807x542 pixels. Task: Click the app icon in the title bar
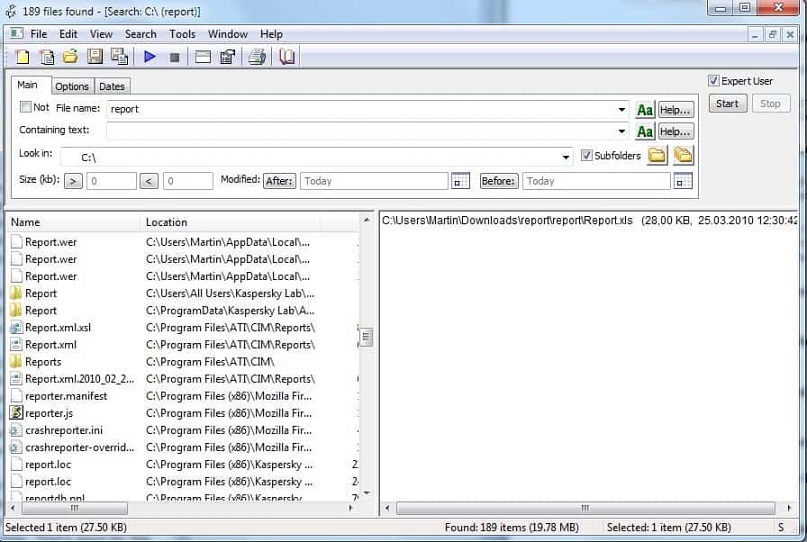[10, 11]
